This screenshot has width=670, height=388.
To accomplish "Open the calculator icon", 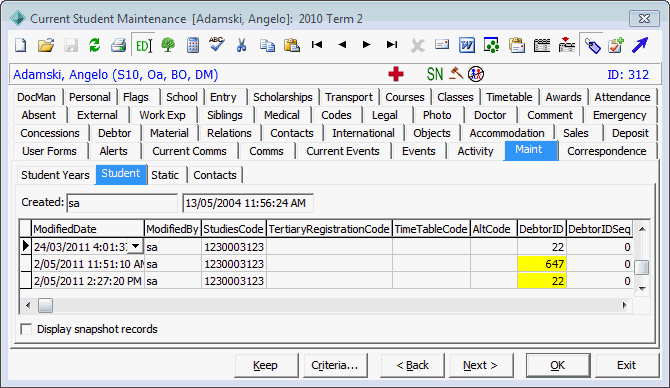I will click(193, 45).
